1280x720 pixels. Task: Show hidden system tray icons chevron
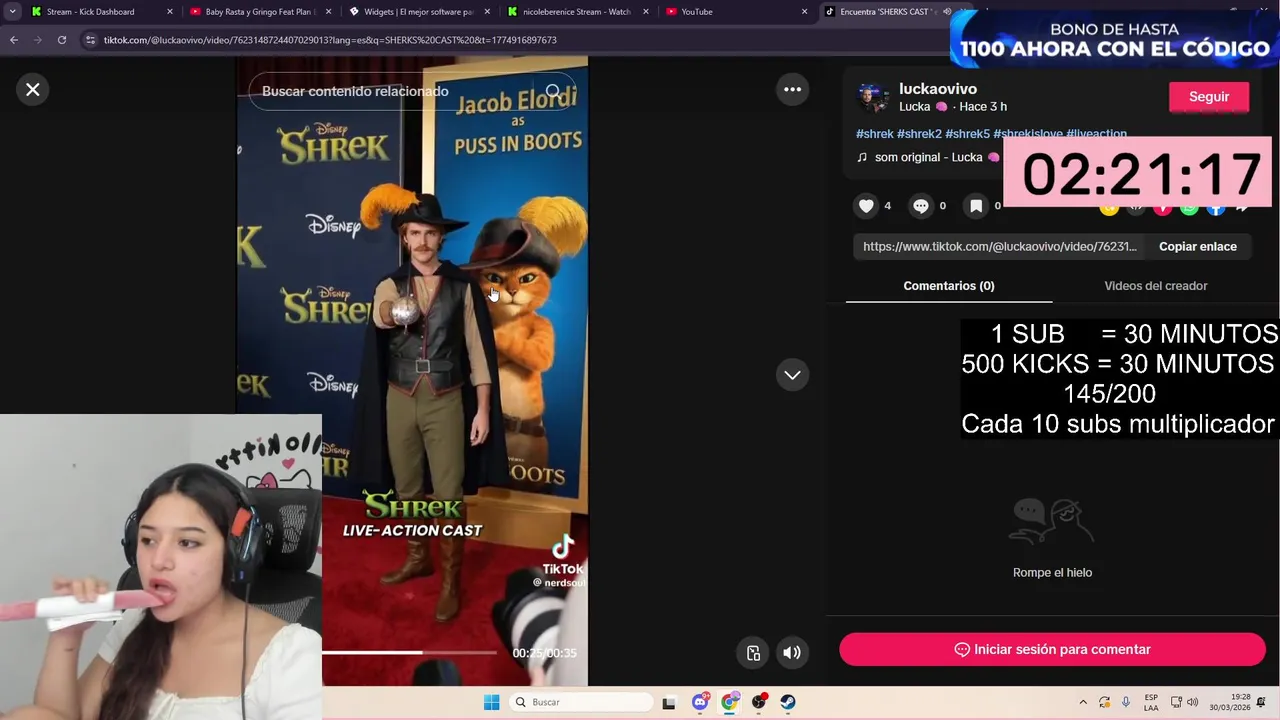click(1083, 702)
